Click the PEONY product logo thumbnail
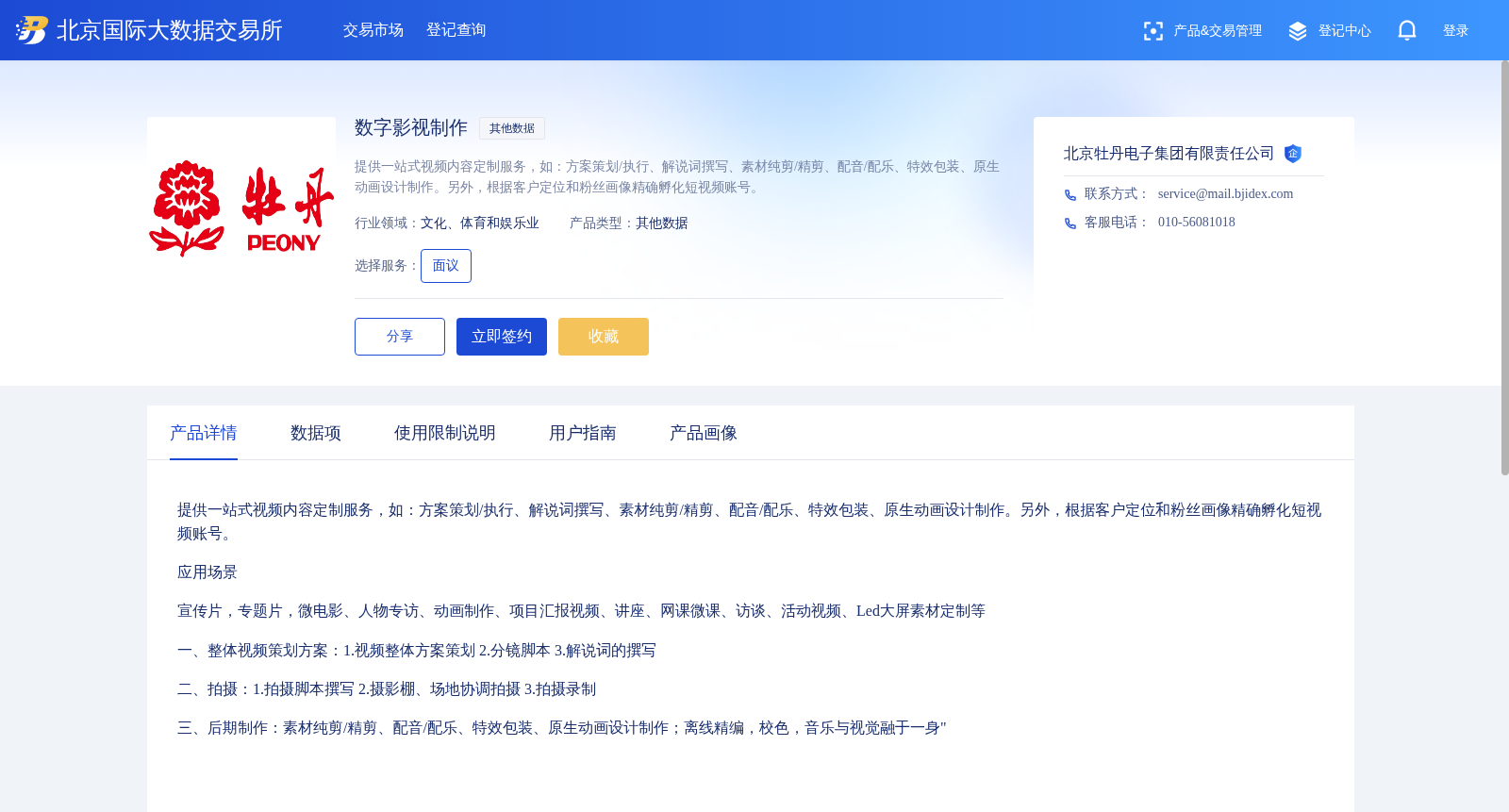Viewport: 1509px width, 812px height. [x=241, y=211]
